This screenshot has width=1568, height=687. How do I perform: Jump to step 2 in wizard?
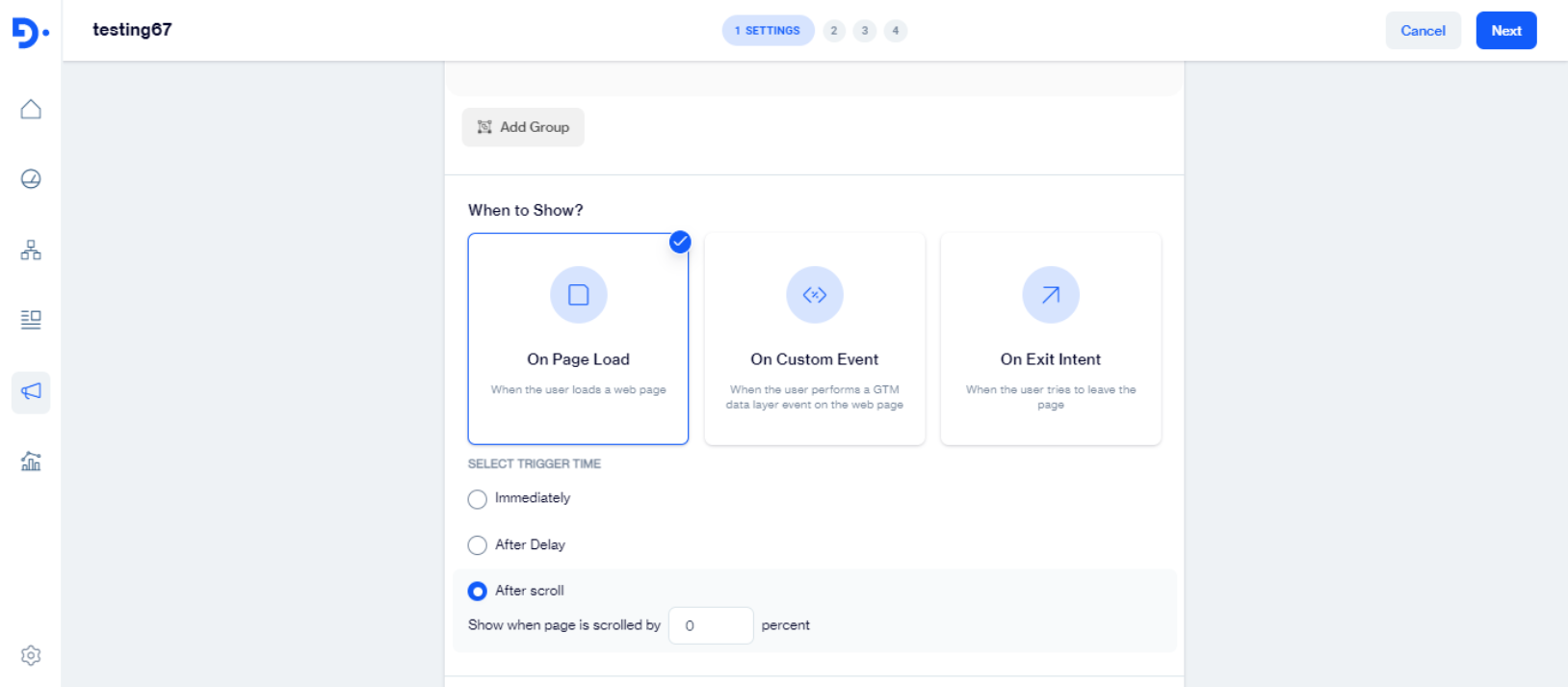click(x=834, y=31)
